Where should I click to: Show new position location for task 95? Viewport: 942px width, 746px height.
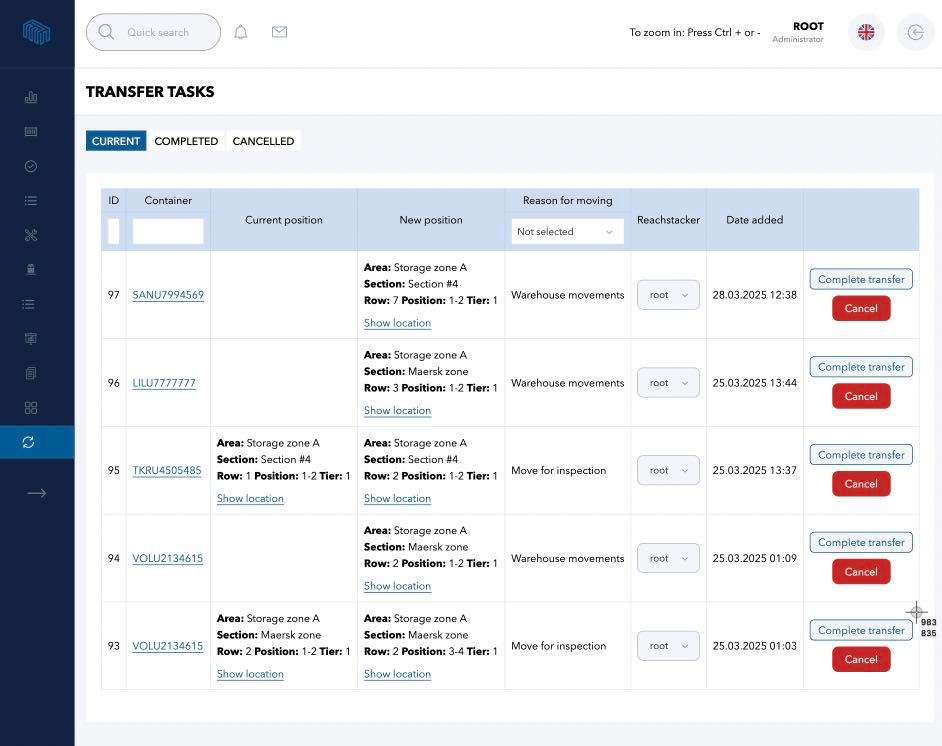[397, 499]
